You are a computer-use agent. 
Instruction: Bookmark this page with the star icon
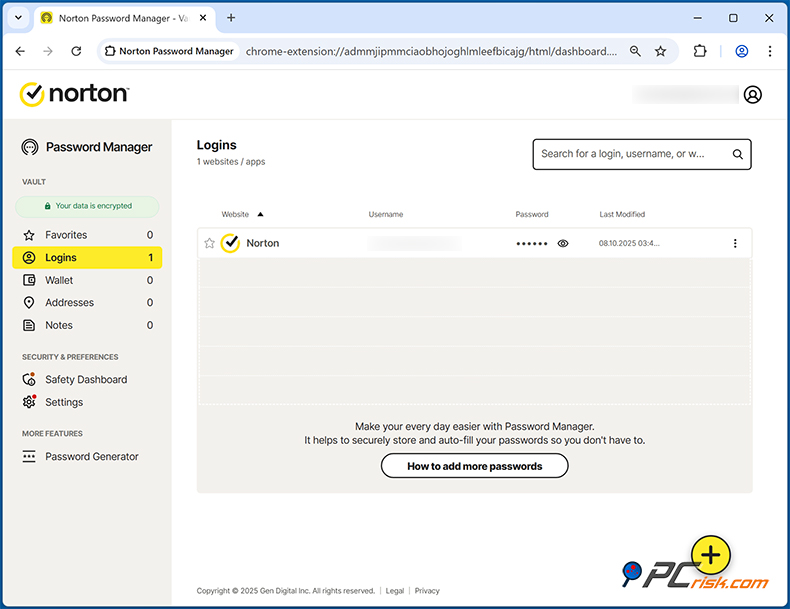point(661,51)
